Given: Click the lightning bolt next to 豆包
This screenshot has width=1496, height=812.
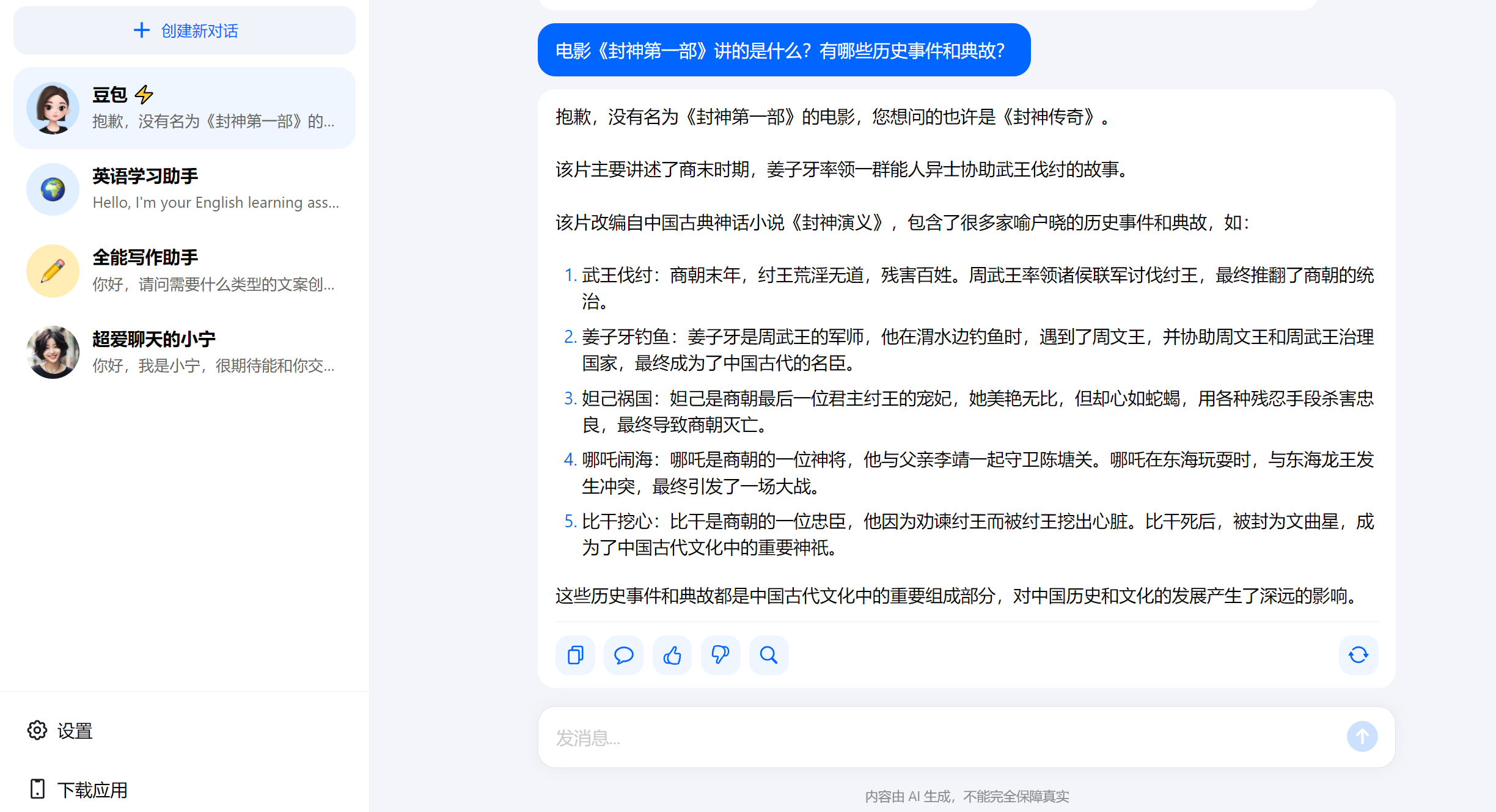Looking at the screenshot, I should coord(144,95).
